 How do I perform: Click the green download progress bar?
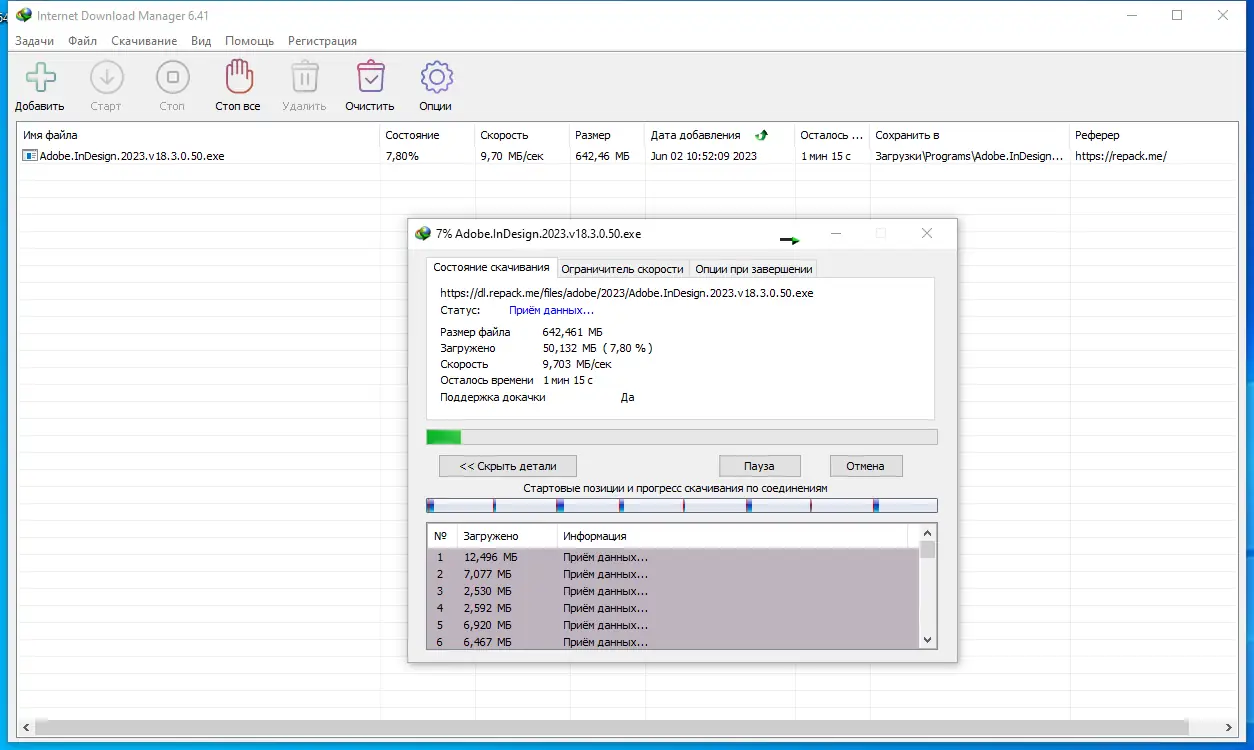pos(682,437)
